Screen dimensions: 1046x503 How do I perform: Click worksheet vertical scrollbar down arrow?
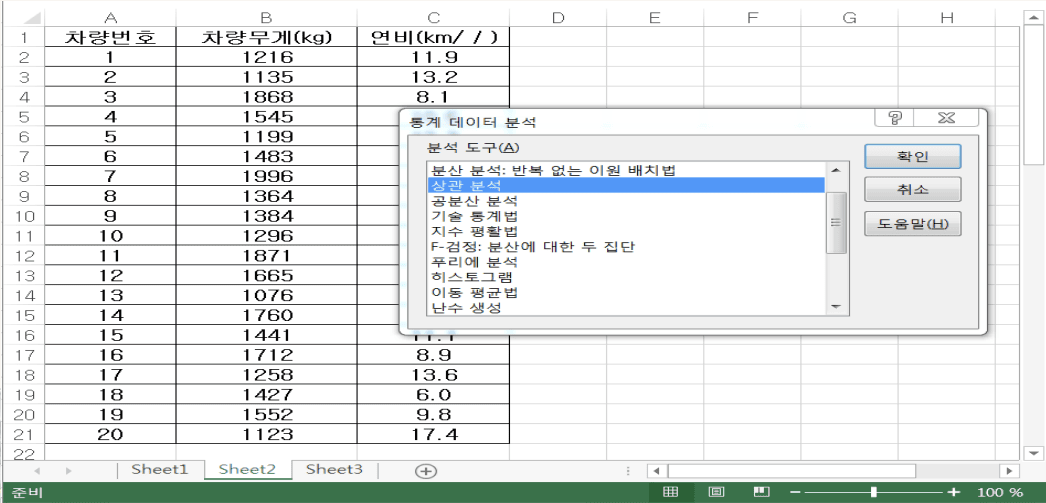click(x=1035, y=454)
